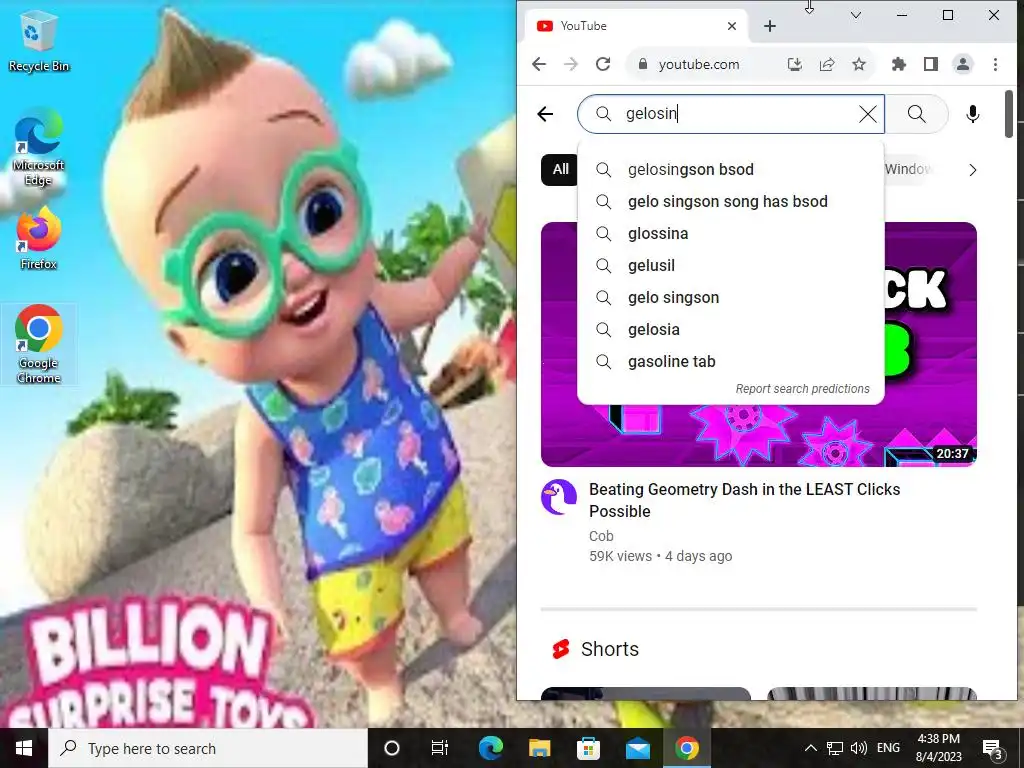Open Edge from the taskbar
Screen dimensions: 1024x768
490,748
